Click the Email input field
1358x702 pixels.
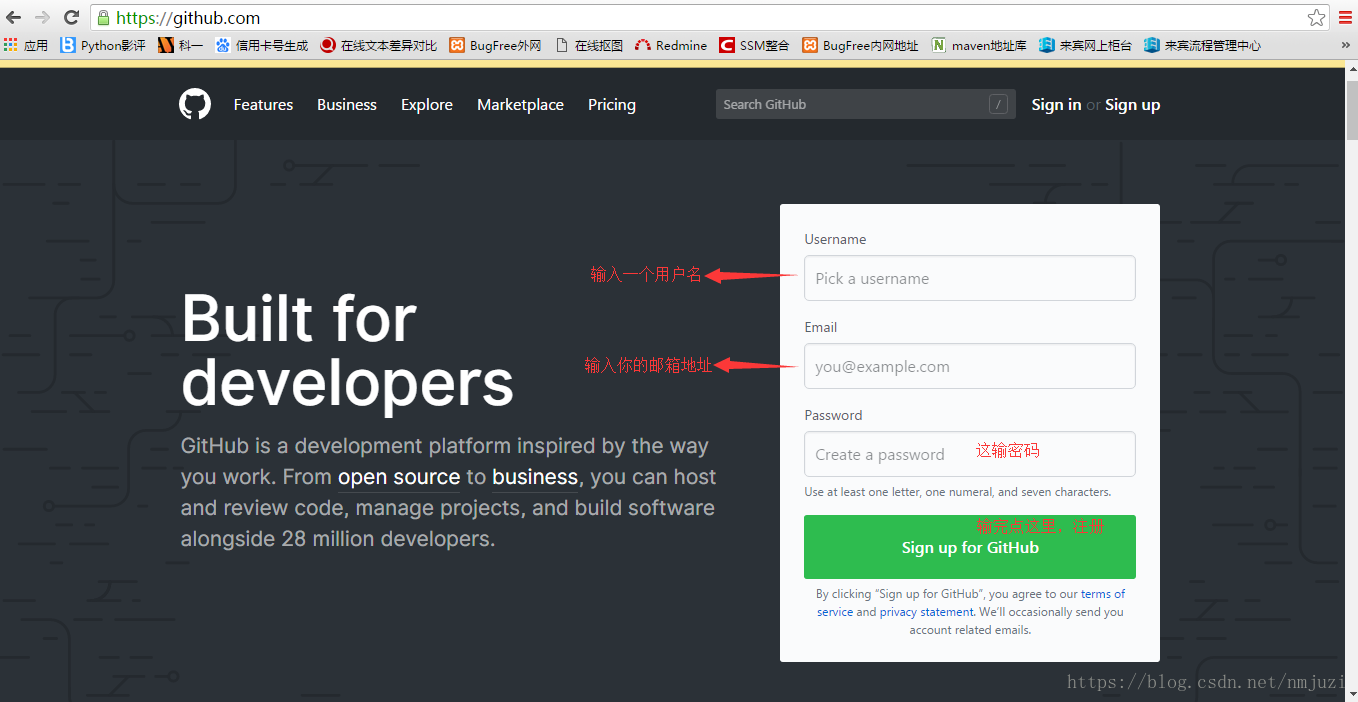tap(970, 366)
